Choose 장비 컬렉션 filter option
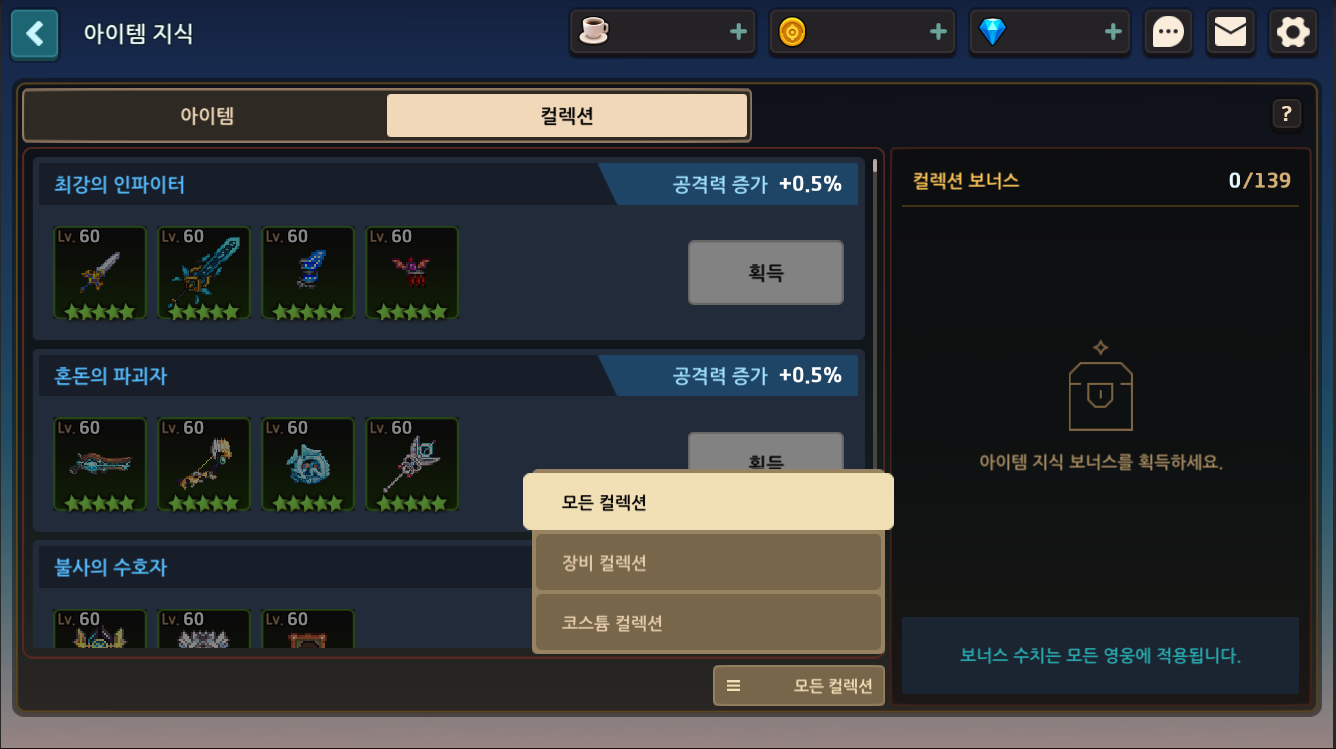Viewport: 1336px width, 749px height. [708, 563]
